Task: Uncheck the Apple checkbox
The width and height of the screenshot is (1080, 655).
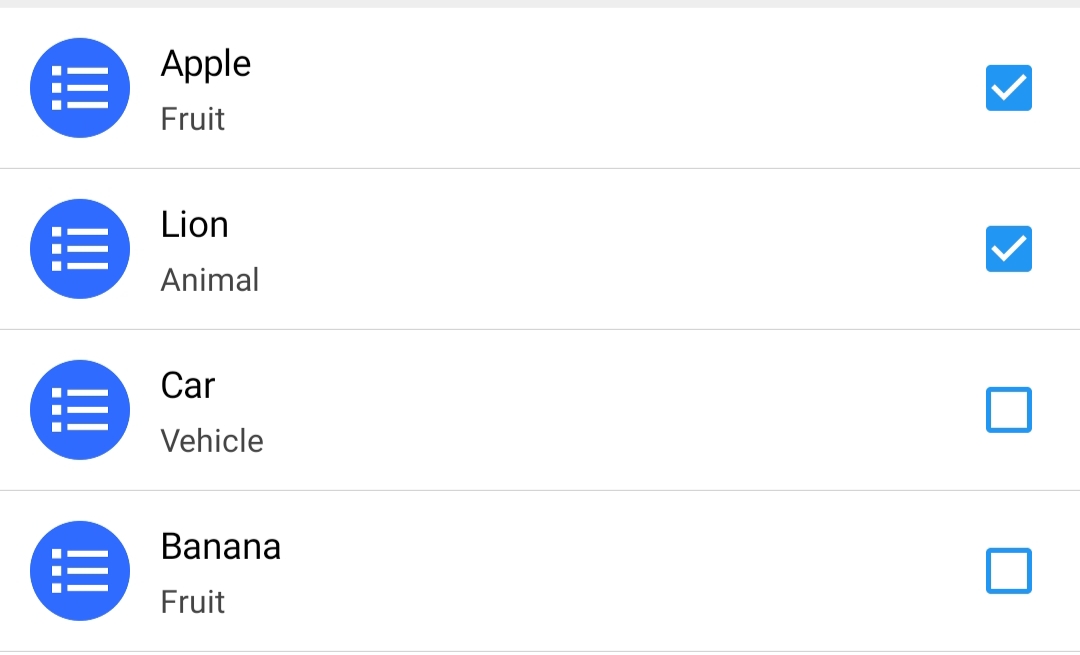Action: [1009, 88]
